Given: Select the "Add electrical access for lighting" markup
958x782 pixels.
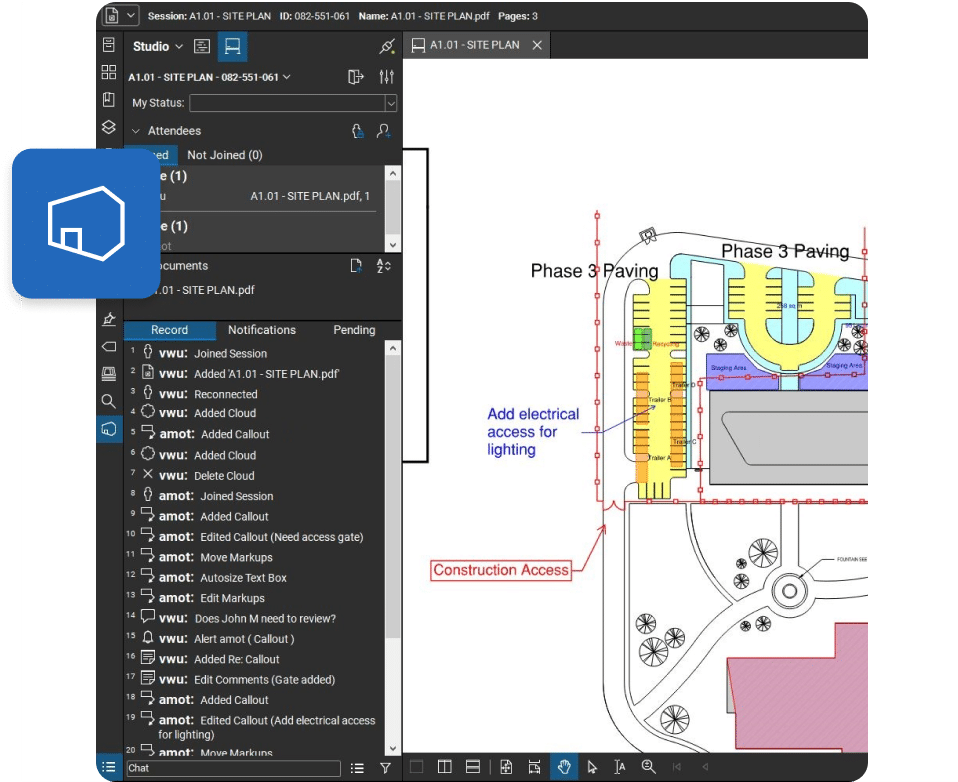Looking at the screenshot, I should (x=533, y=431).
